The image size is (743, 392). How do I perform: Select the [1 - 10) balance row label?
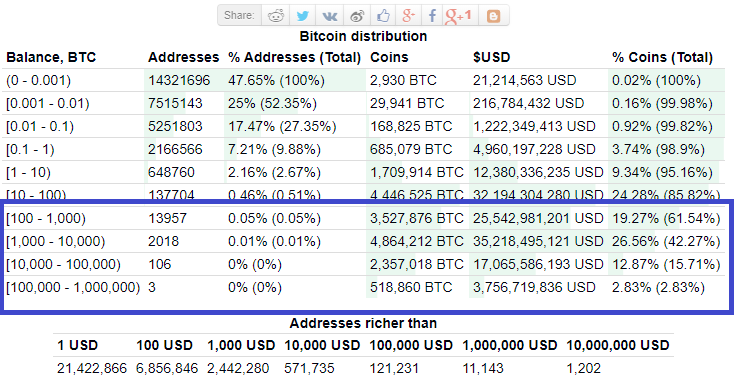point(28,173)
